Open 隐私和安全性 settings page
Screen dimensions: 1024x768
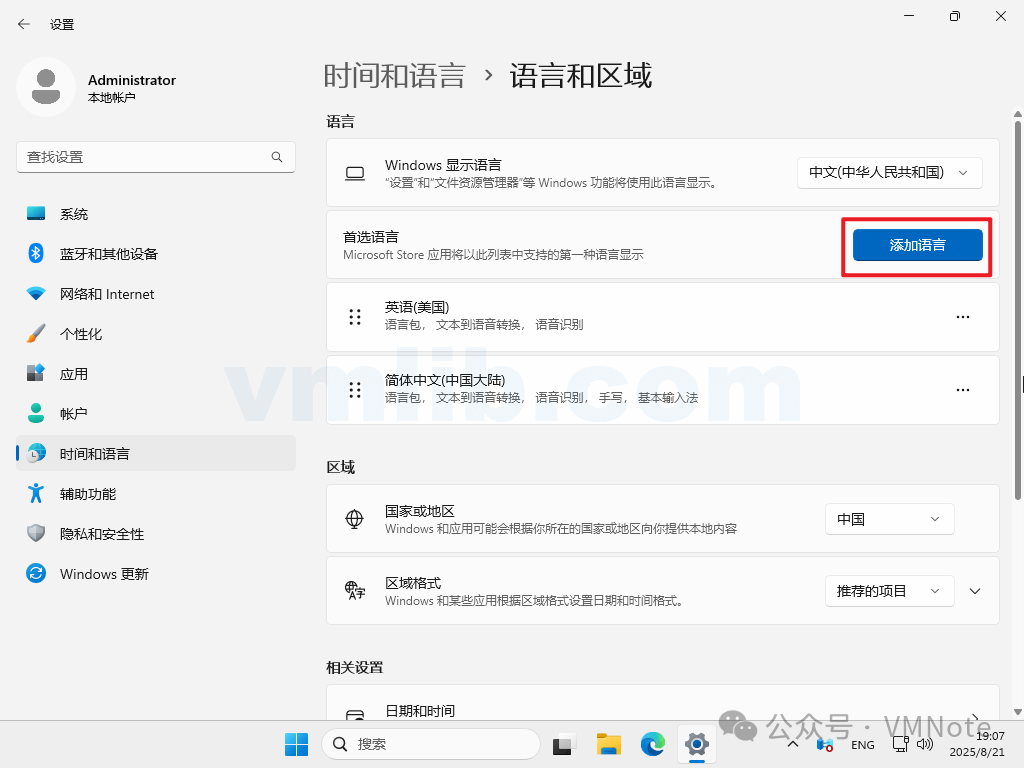pos(101,534)
